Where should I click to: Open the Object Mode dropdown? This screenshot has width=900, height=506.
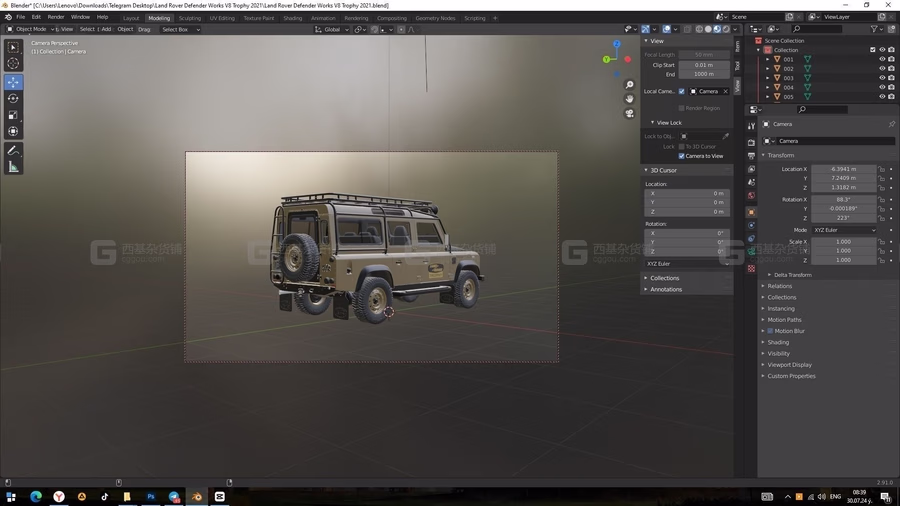tap(30, 29)
